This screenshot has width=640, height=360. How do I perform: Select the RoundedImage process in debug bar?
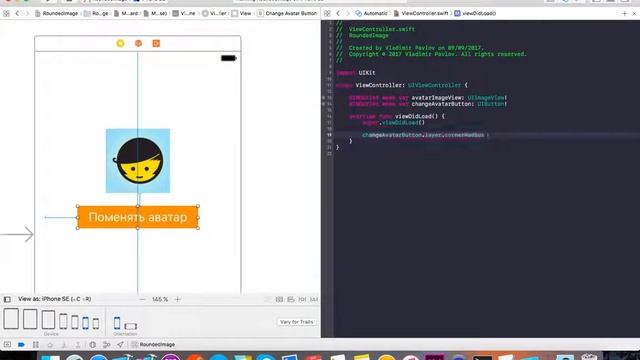point(153,345)
